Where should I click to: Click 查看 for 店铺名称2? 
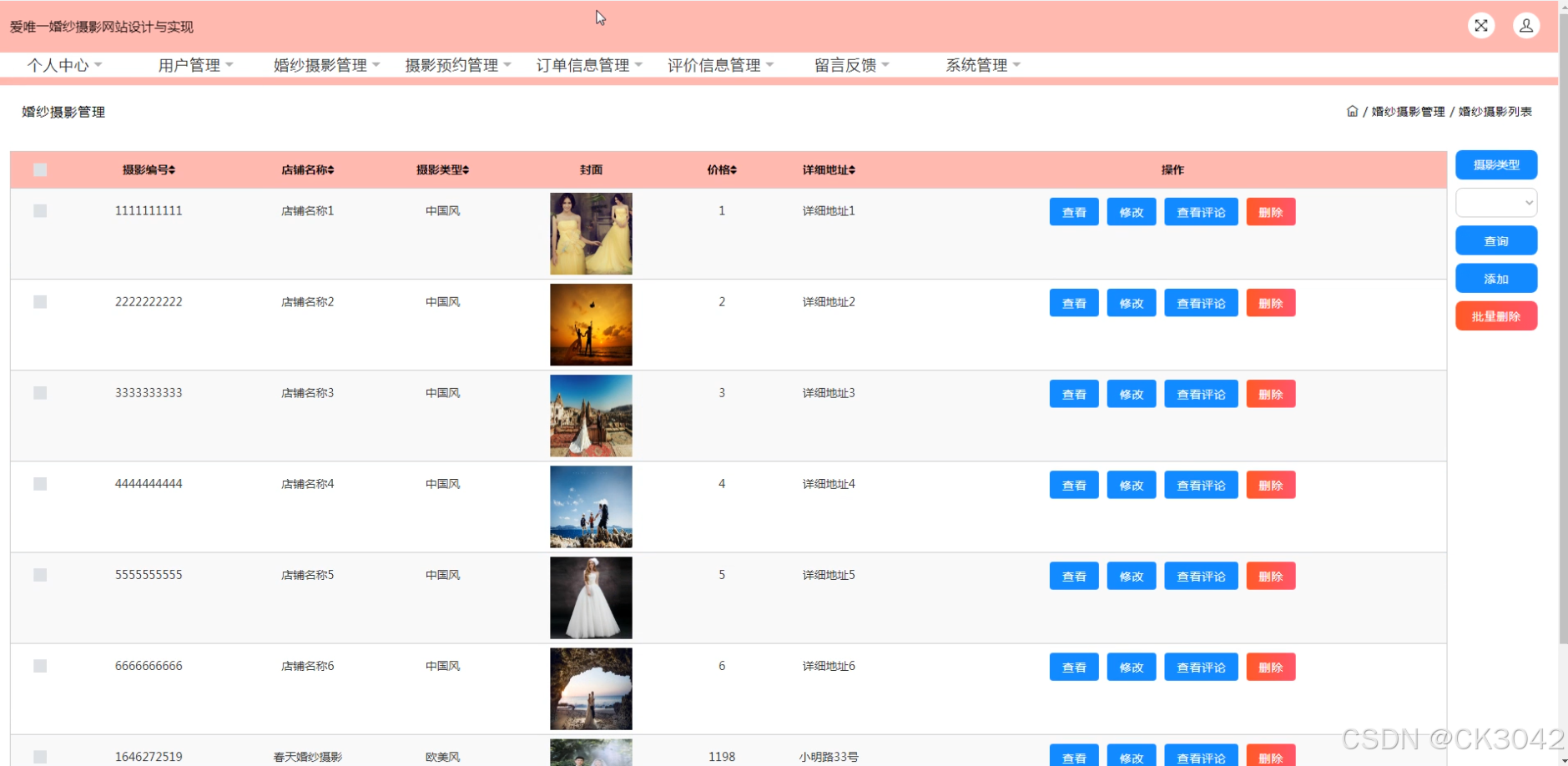(1074, 303)
